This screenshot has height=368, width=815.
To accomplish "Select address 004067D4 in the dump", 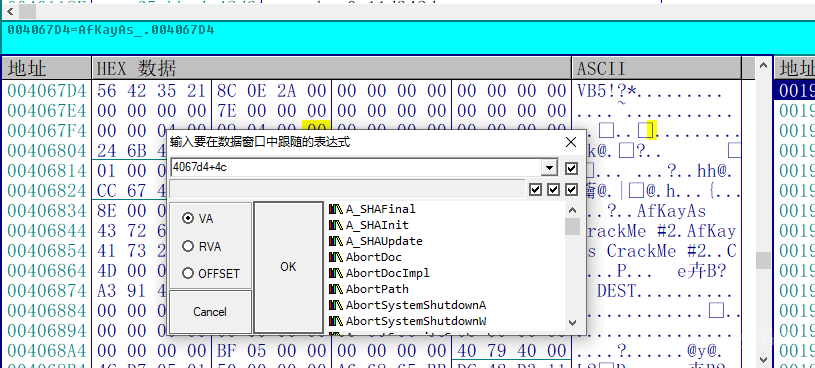I will (x=47, y=91).
